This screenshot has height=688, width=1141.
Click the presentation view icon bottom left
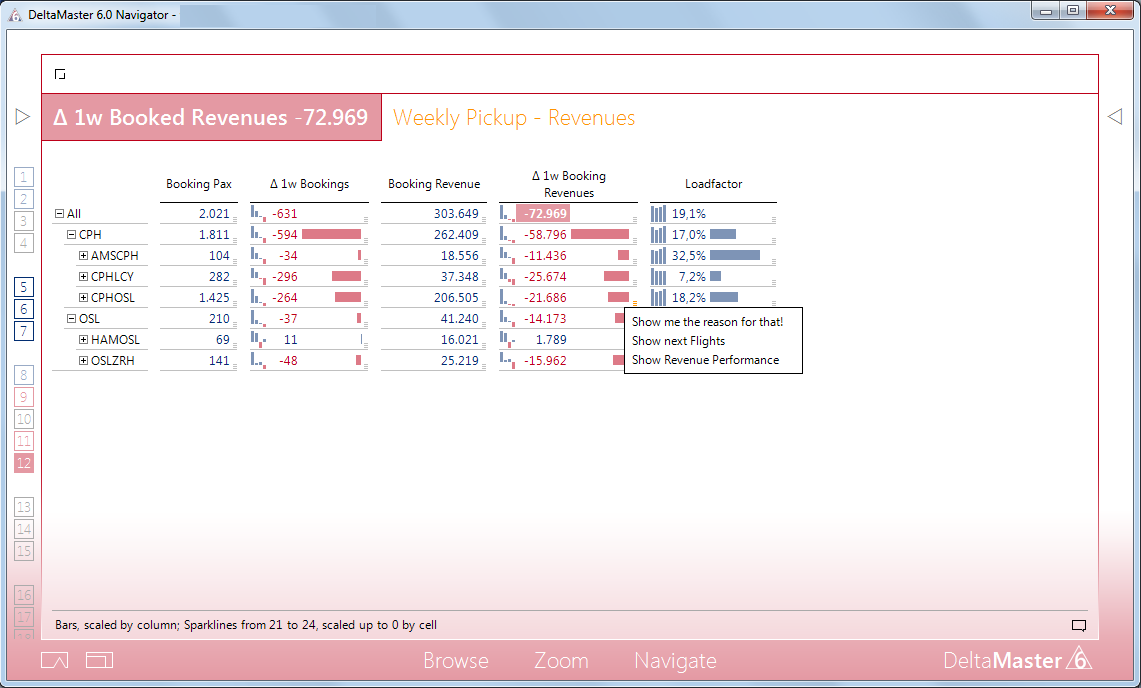[x=55, y=660]
